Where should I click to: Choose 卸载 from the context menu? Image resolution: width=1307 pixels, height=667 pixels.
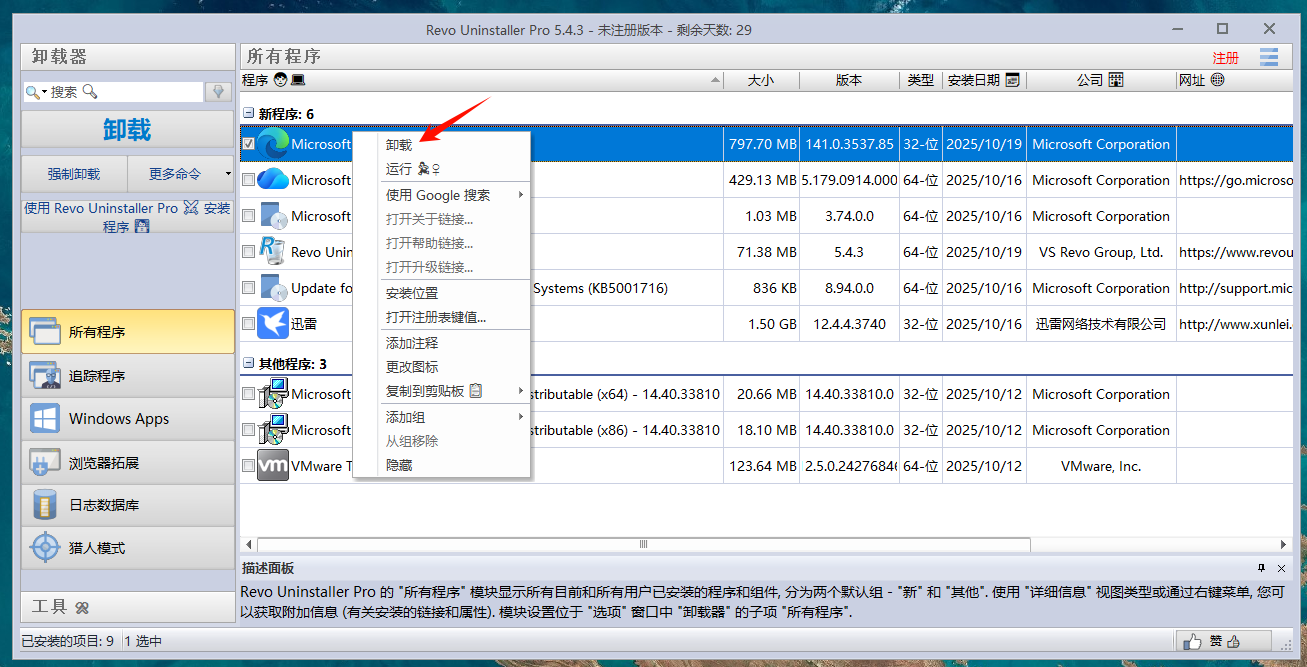pyautogui.click(x=399, y=145)
